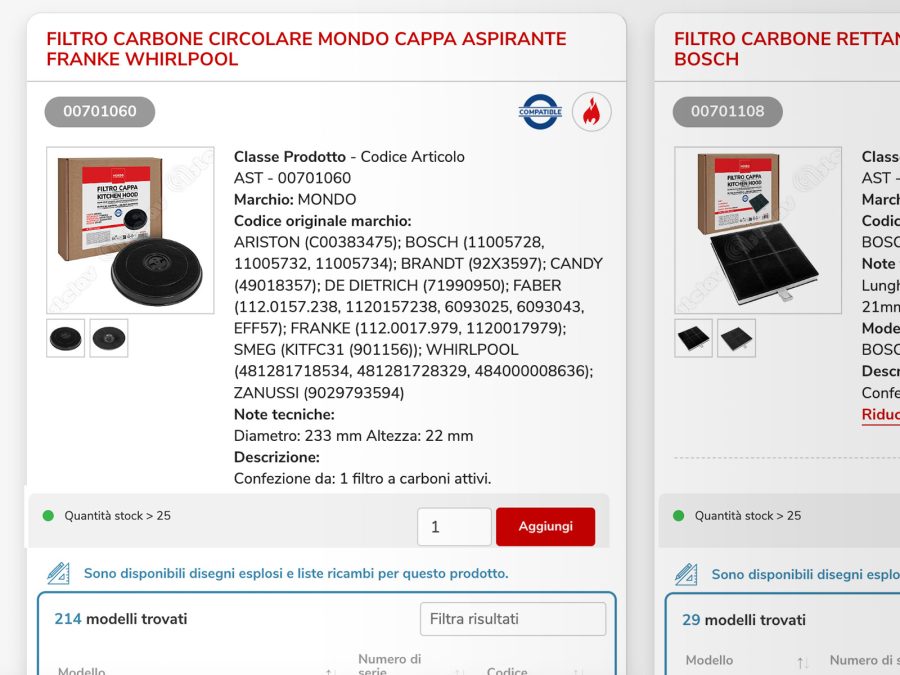Screen dimensions: 900x675
Task: Click exploded drawings ruler icon for product 00701060
Action: tap(58, 573)
